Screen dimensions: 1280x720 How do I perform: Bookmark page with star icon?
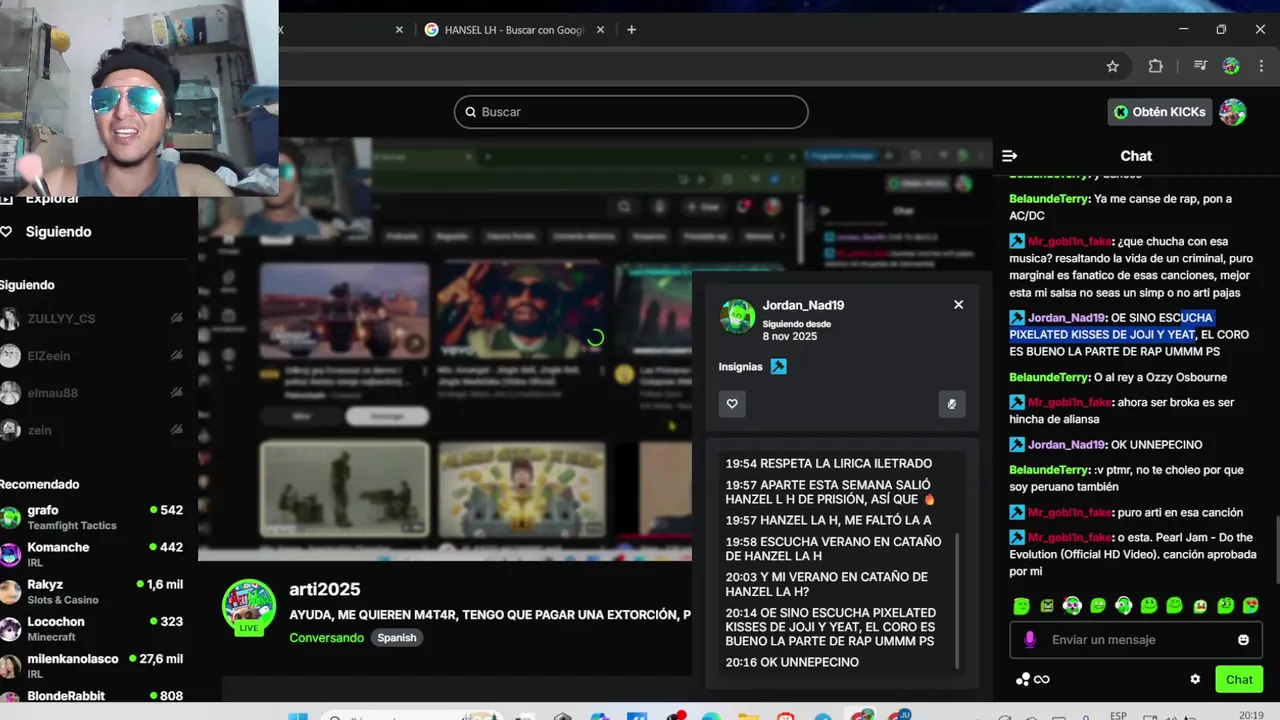pos(1112,66)
